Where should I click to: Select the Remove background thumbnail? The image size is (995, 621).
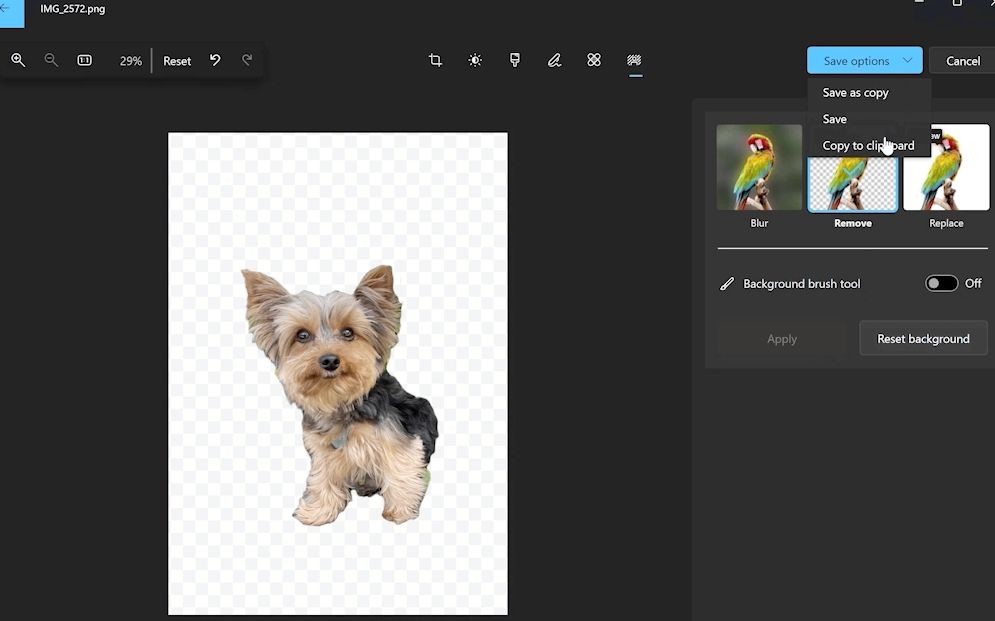[853, 184]
